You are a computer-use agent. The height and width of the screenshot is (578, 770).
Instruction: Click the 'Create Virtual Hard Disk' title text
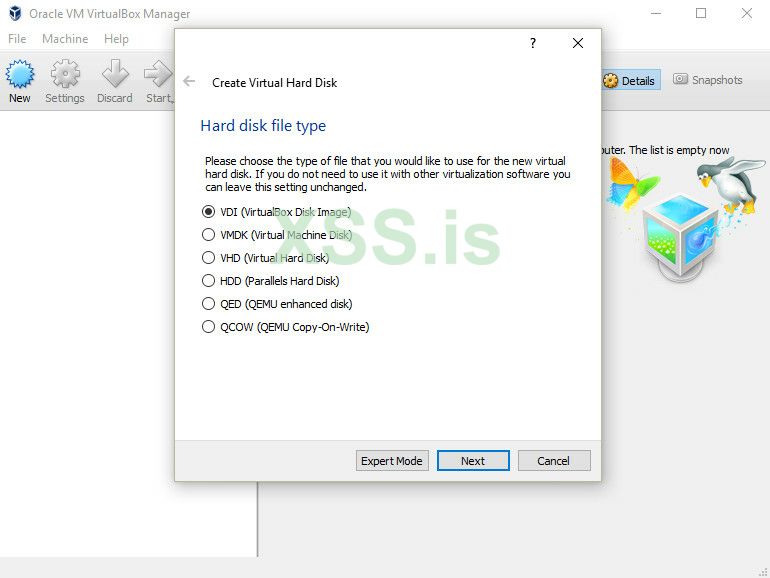tap(275, 83)
